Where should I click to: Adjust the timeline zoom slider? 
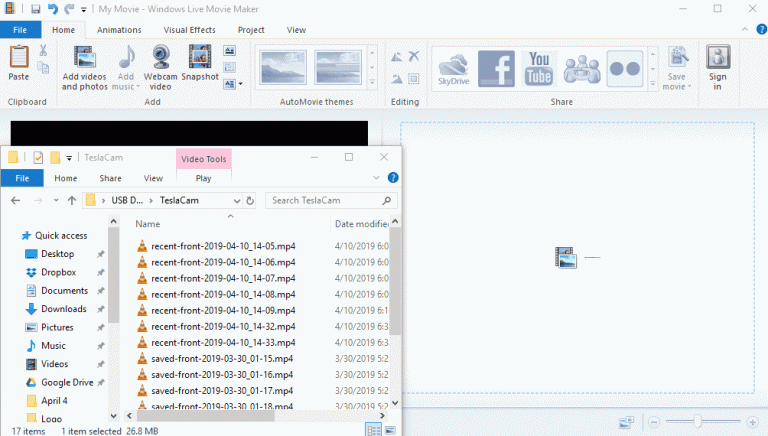(x=697, y=421)
